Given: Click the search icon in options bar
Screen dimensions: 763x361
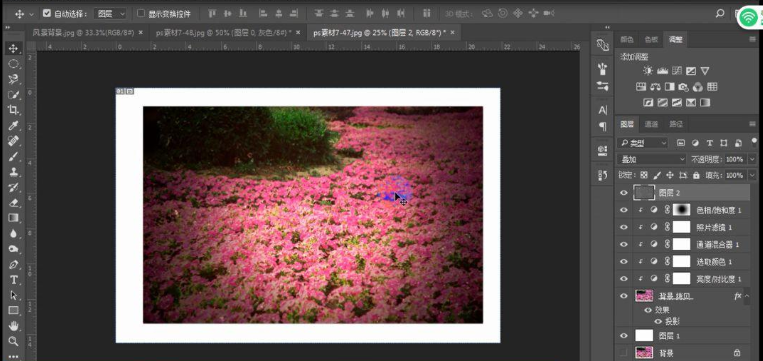Looking at the screenshot, I should (x=720, y=14).
